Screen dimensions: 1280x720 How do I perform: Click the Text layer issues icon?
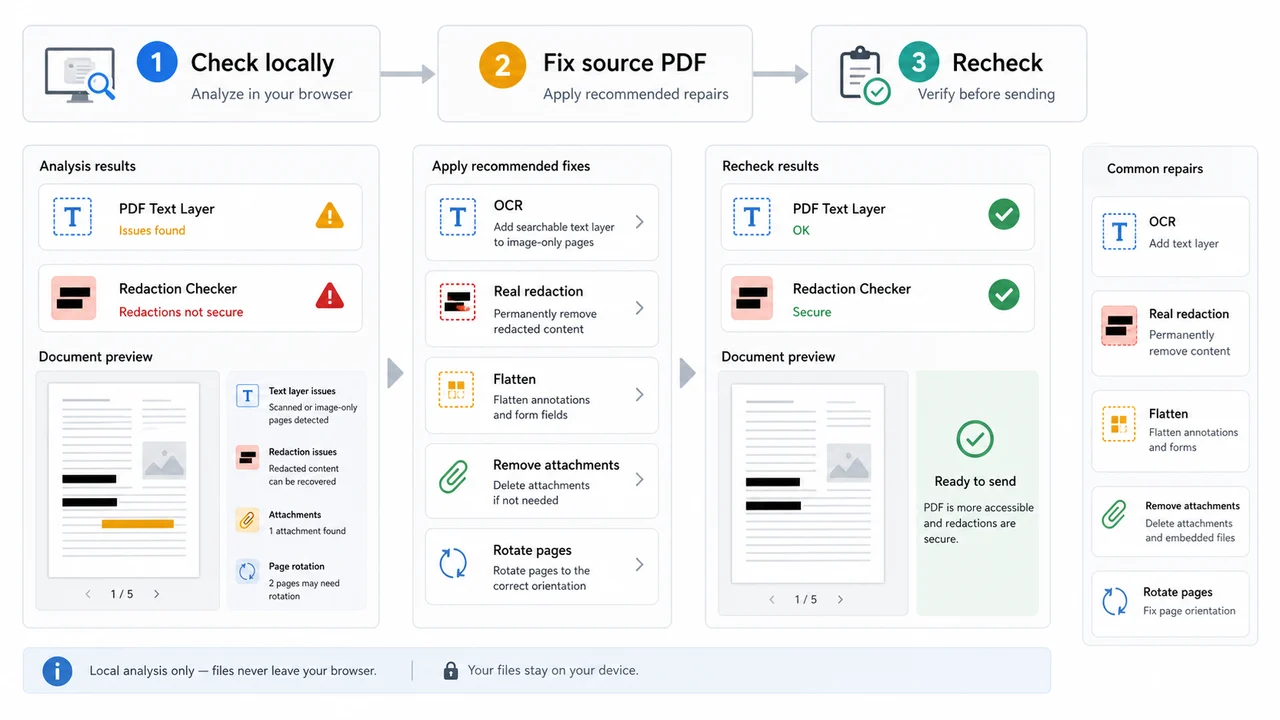(247, 396)
